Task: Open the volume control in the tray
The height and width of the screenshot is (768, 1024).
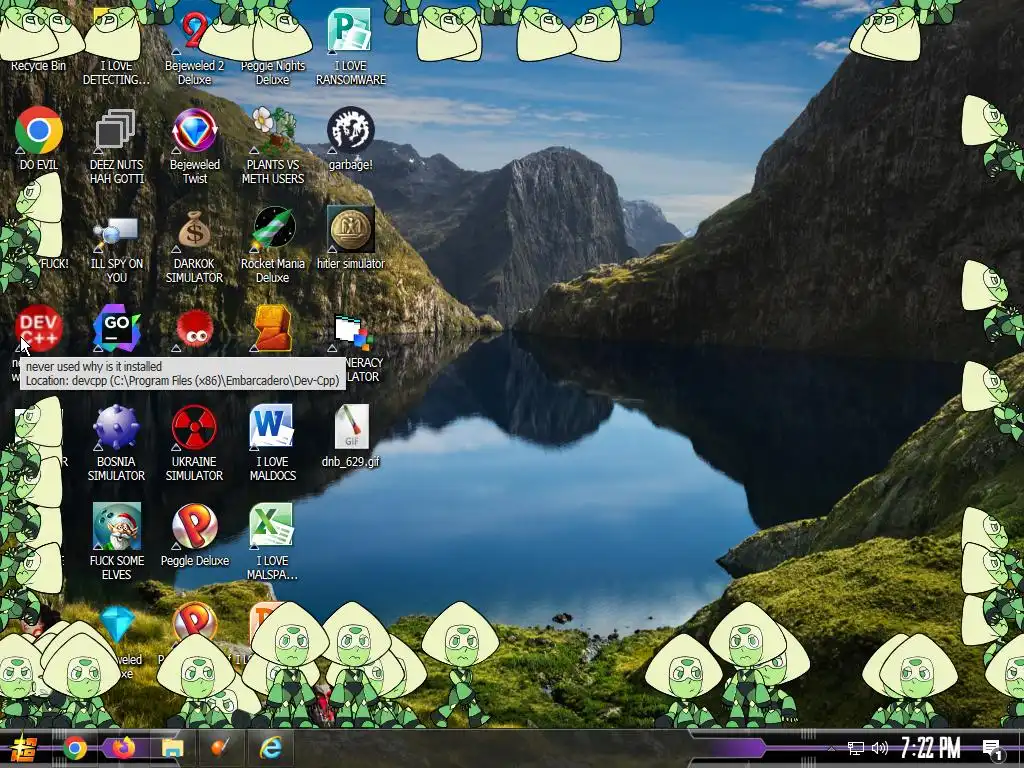Action: 880,748
